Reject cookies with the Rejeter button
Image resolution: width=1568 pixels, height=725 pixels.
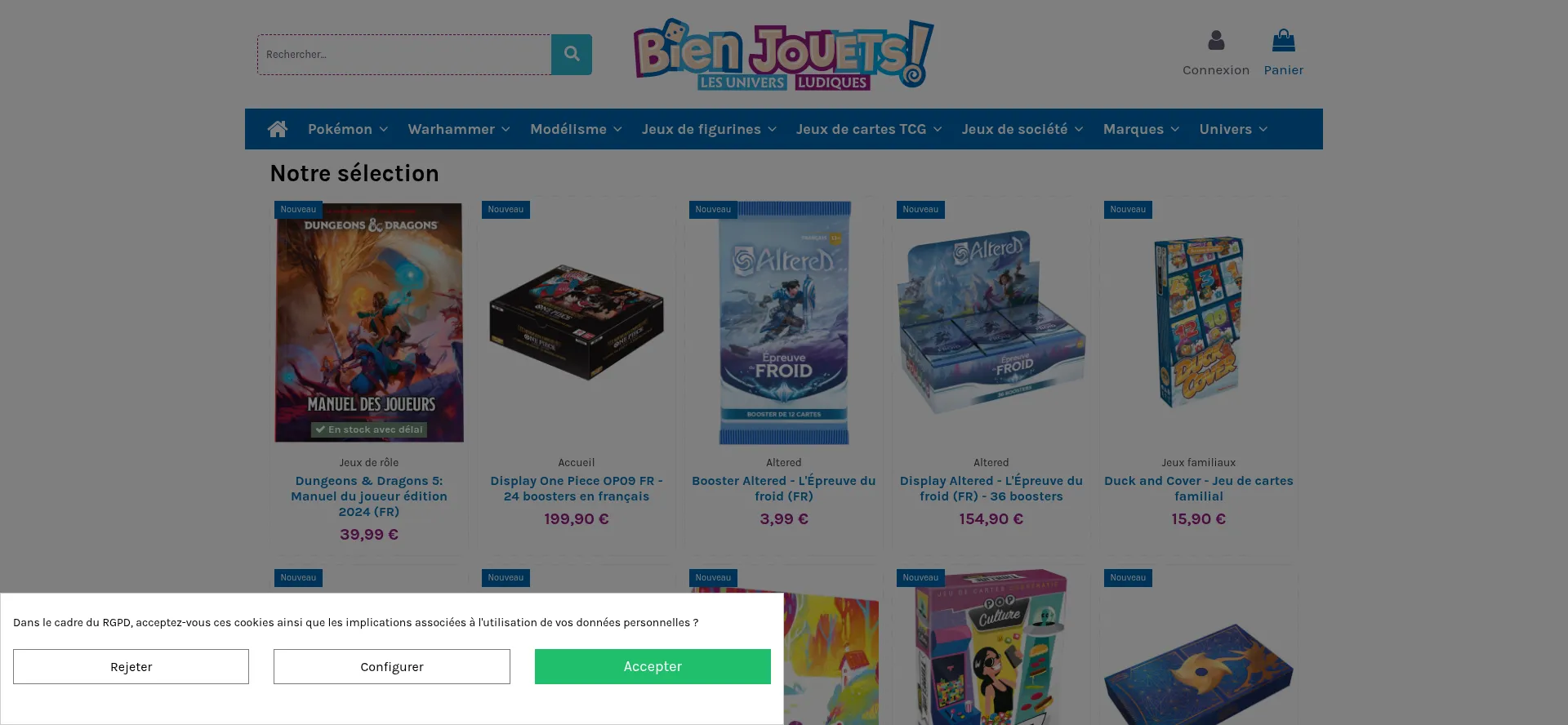tap(131, 667)
